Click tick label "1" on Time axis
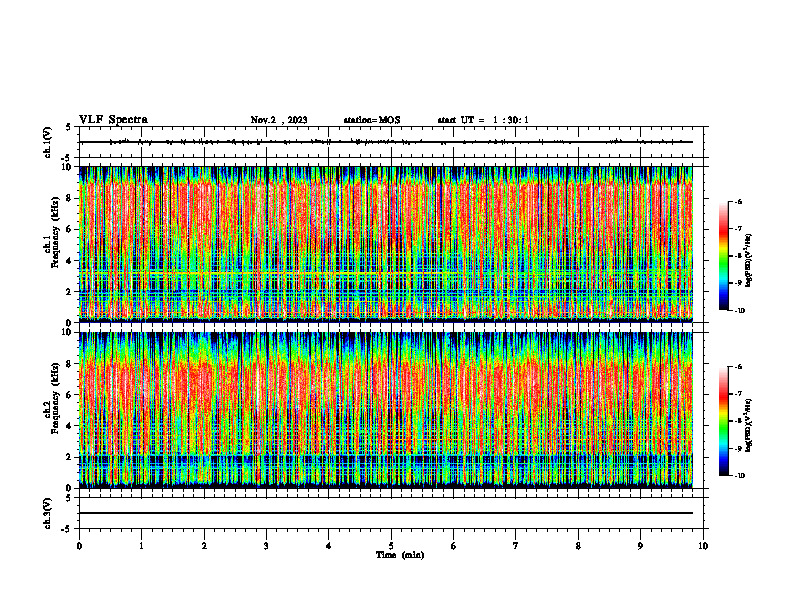This screenshot has width=792, height=612. click(x=141, y=546)
